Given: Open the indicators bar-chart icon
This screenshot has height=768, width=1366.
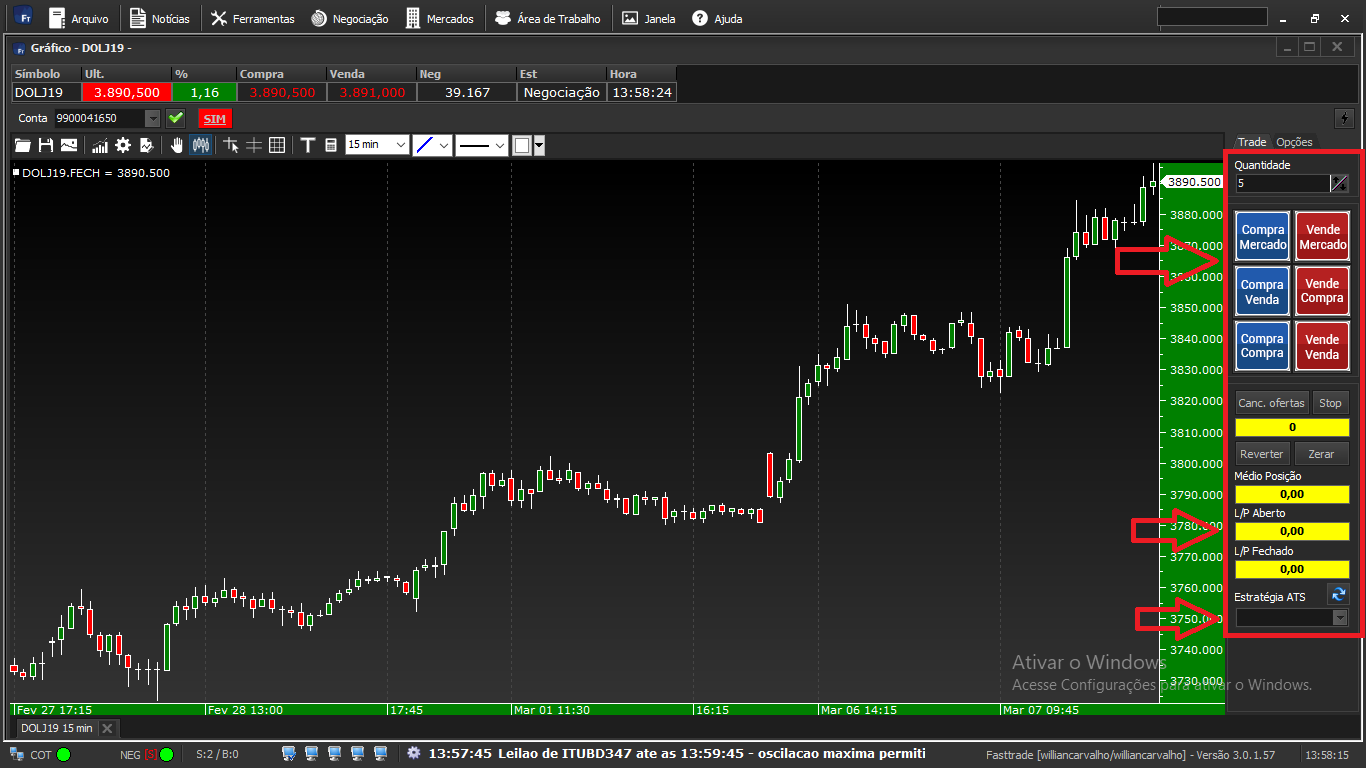Looking at the screenshot, I should point(100,145).
